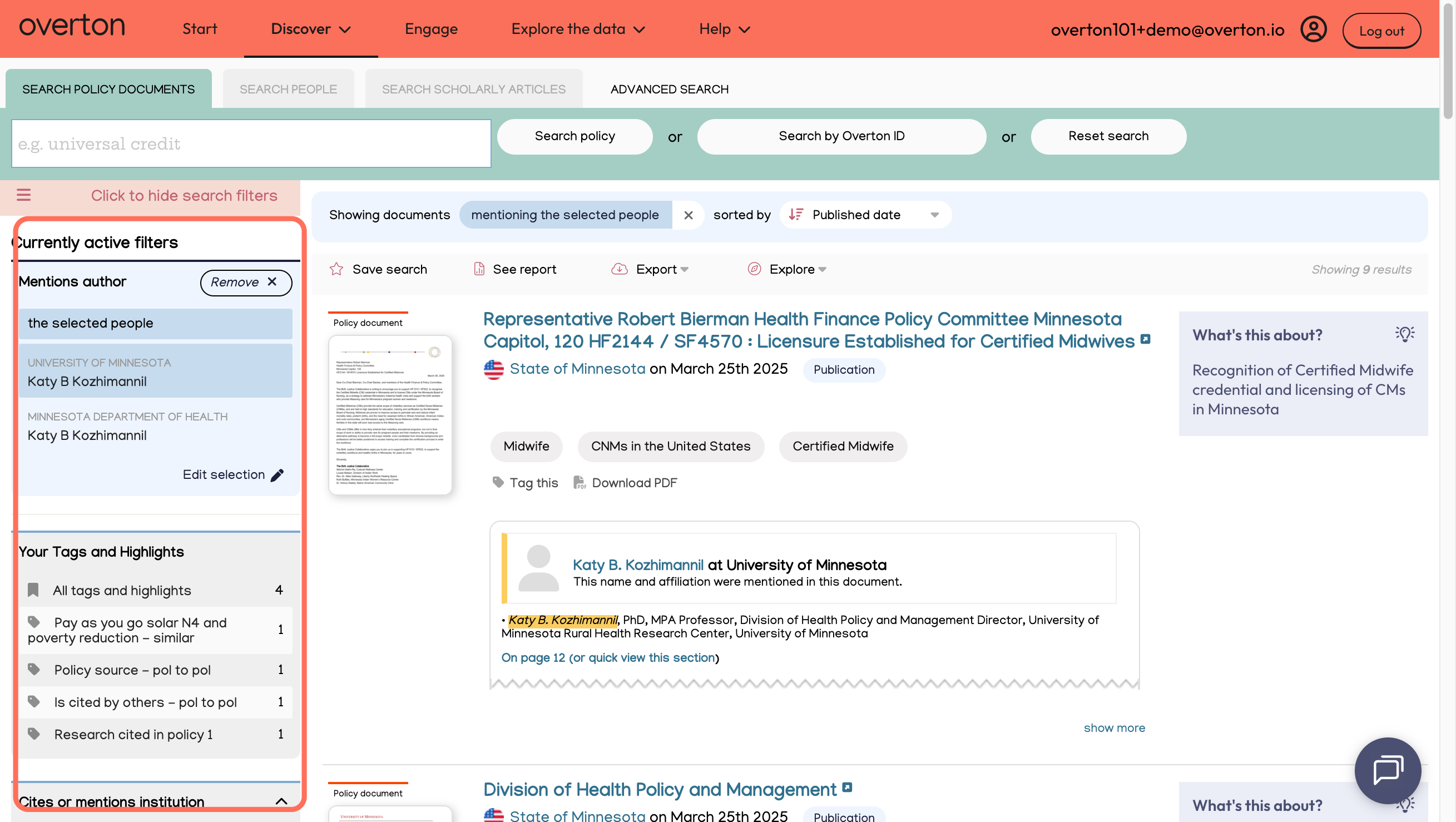Screen dimensions: 1456x822
Task: Select University of Minnesota Katy B Kozhimannil entry
Action: 155,372
